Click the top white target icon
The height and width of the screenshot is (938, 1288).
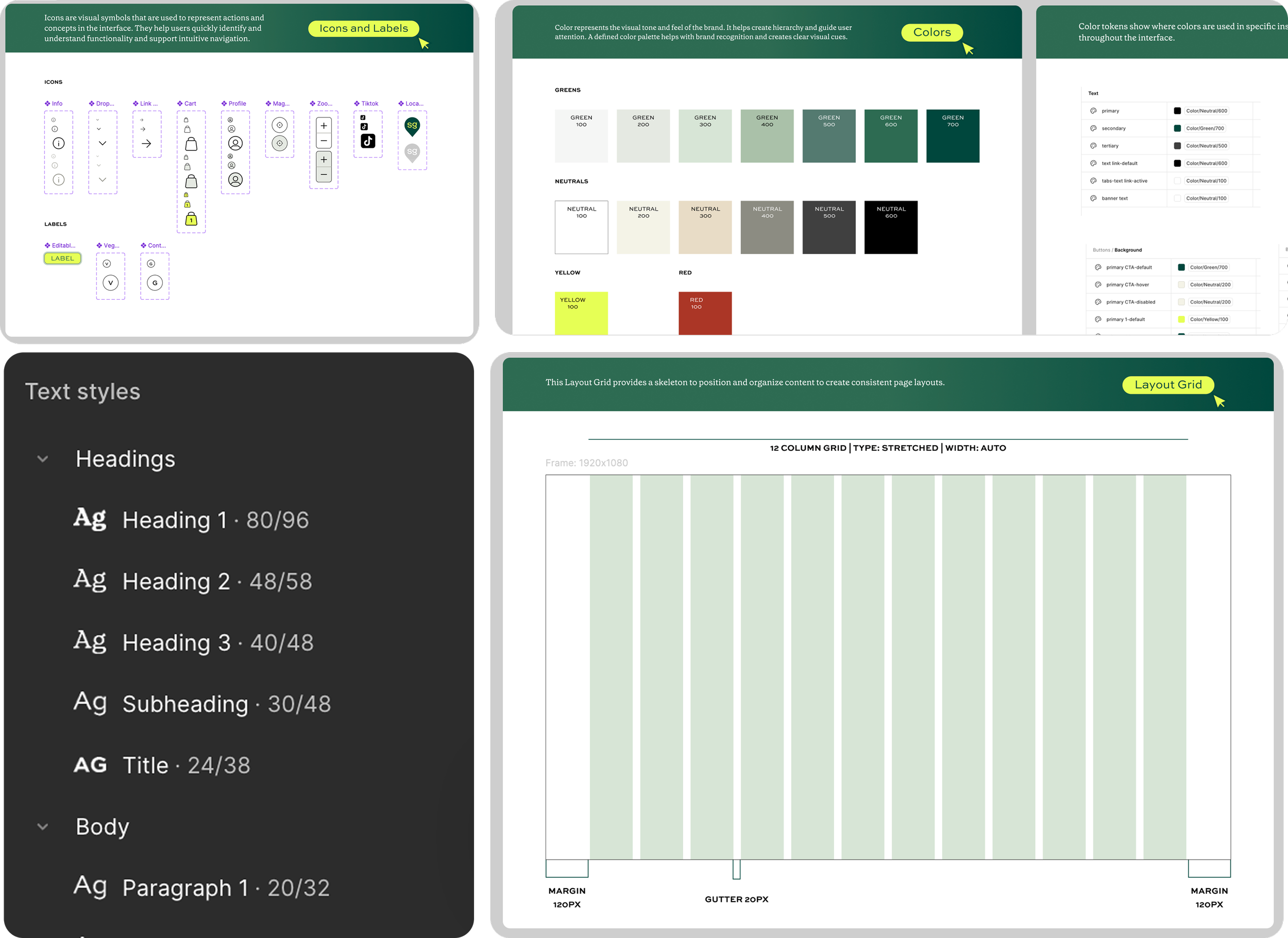click(279, 125)
